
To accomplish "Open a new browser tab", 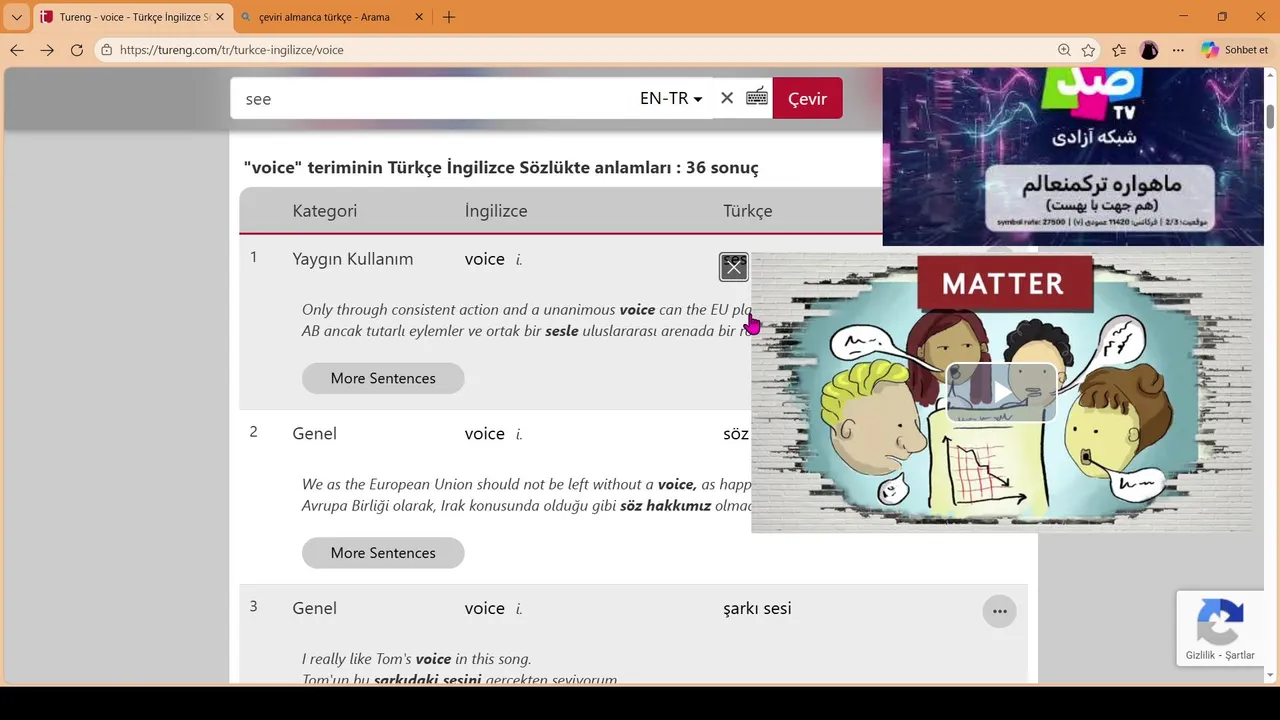I will coord(449,17).
